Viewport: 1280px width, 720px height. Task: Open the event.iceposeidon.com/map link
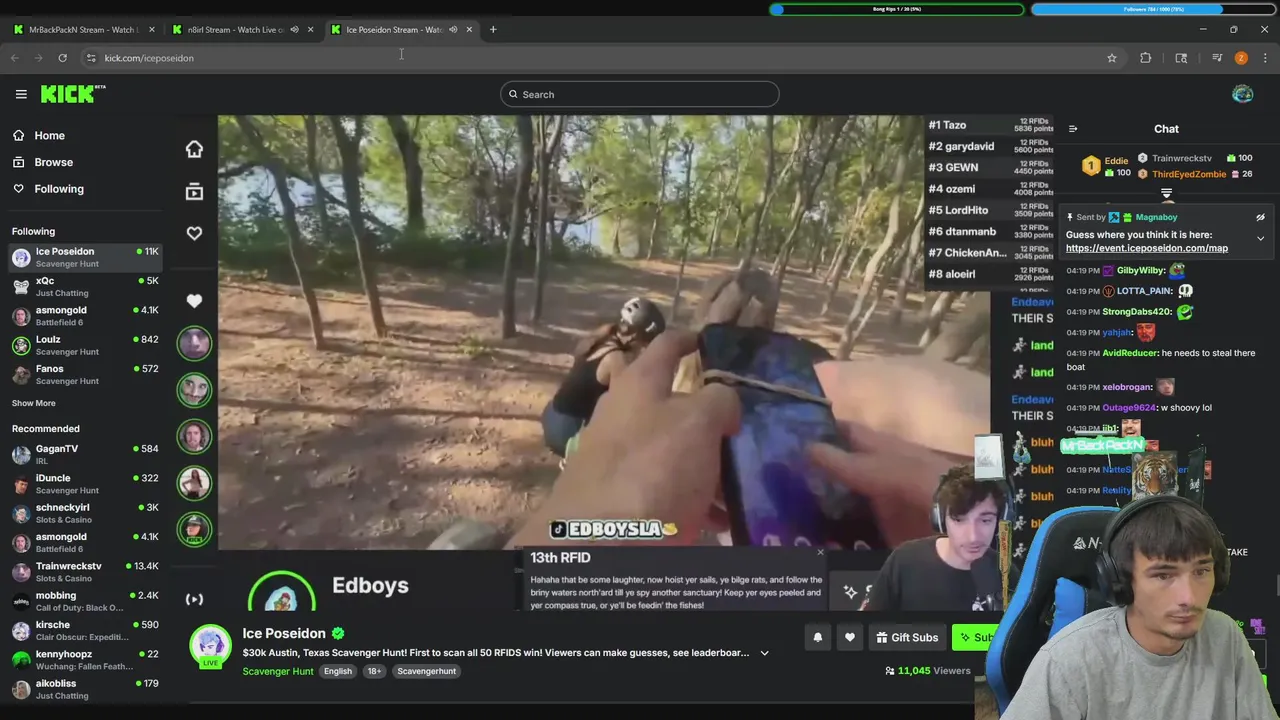click(x=1146, y=248)
